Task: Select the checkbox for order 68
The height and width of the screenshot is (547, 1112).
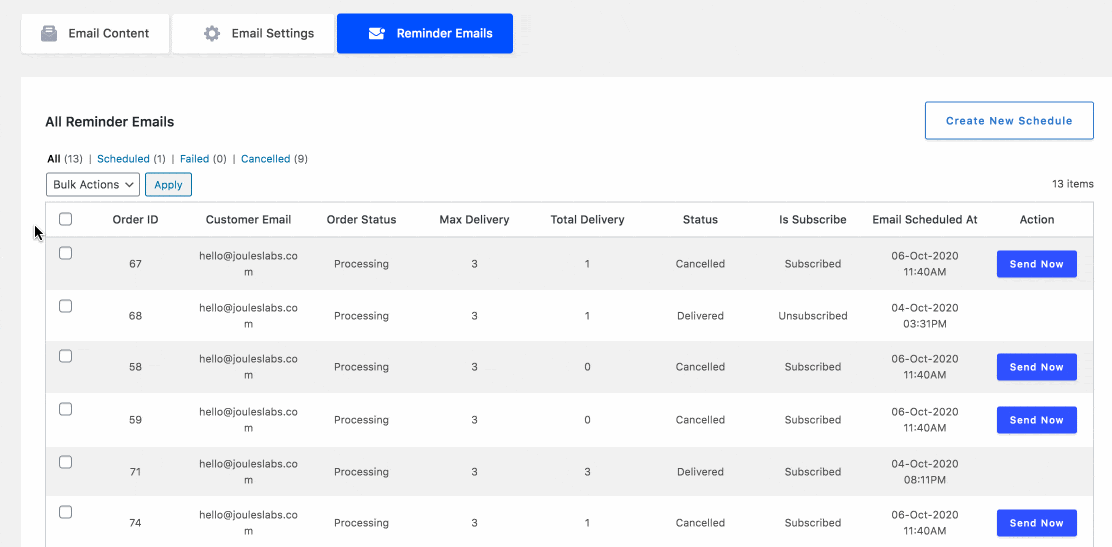Action: pos(66,306)
